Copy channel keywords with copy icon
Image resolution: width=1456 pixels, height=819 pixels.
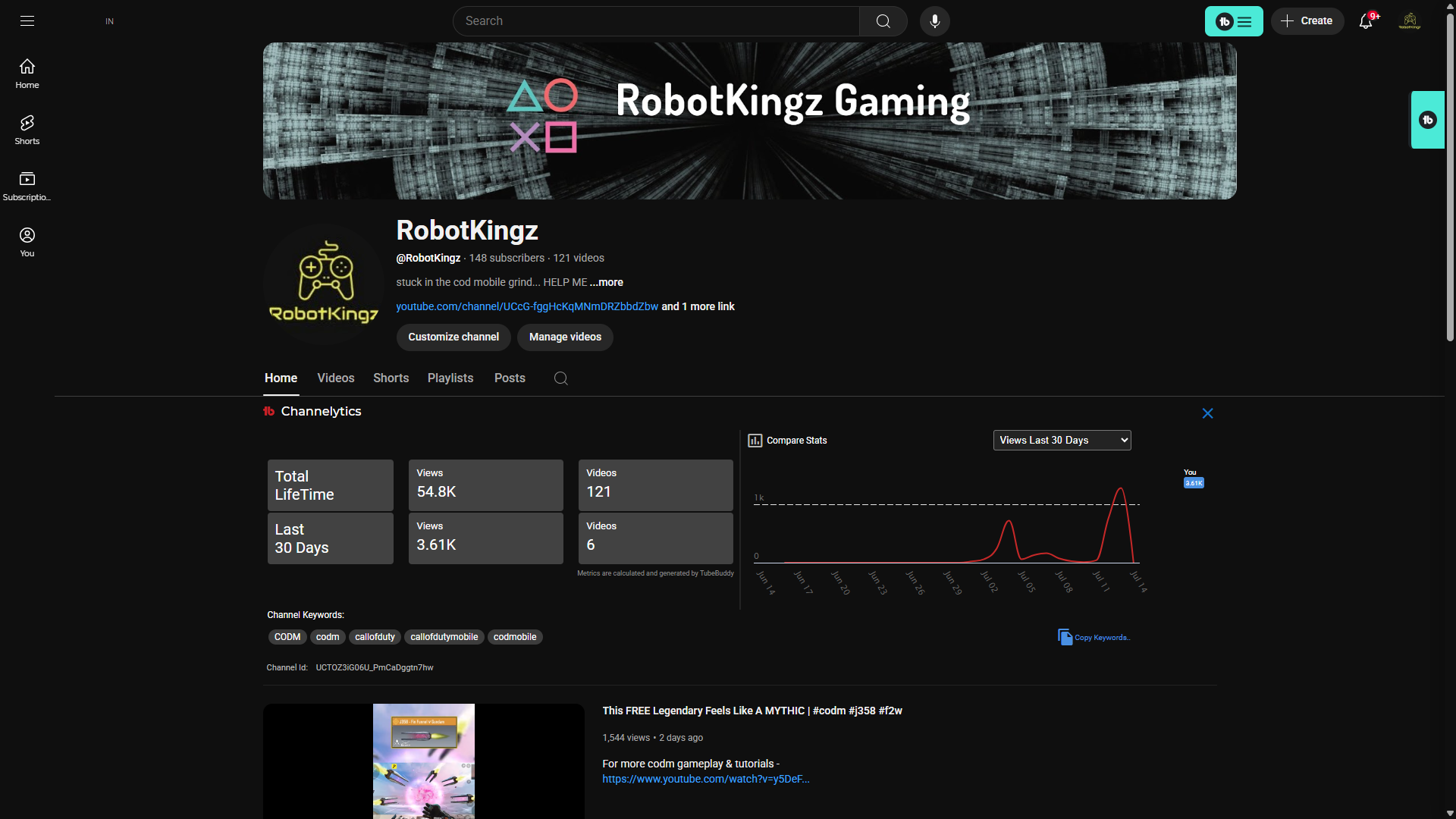[x=1065, y=637]
